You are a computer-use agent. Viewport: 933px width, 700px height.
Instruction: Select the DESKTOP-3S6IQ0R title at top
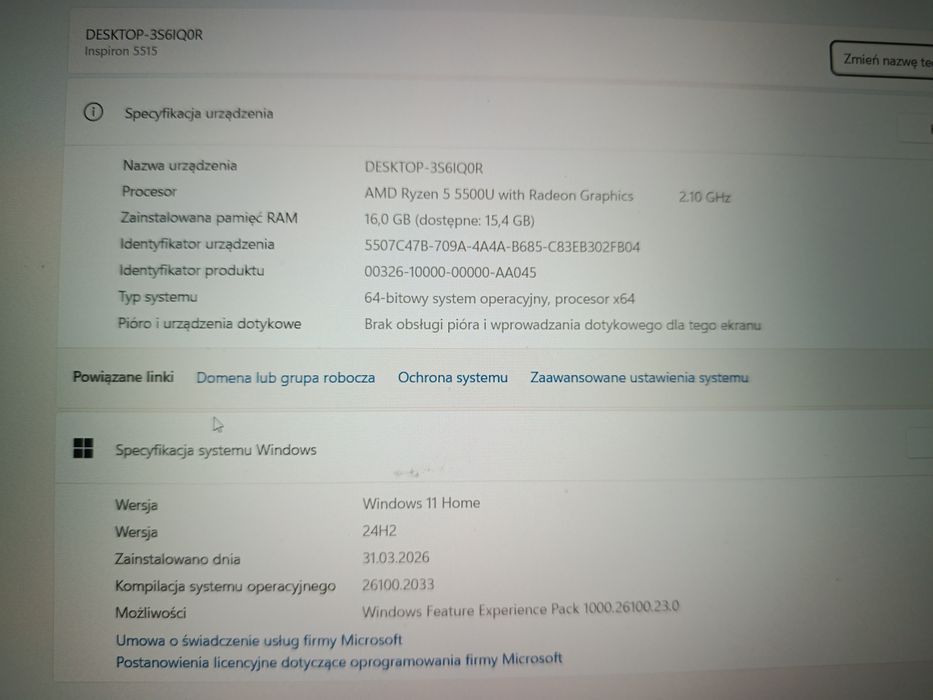144,35
